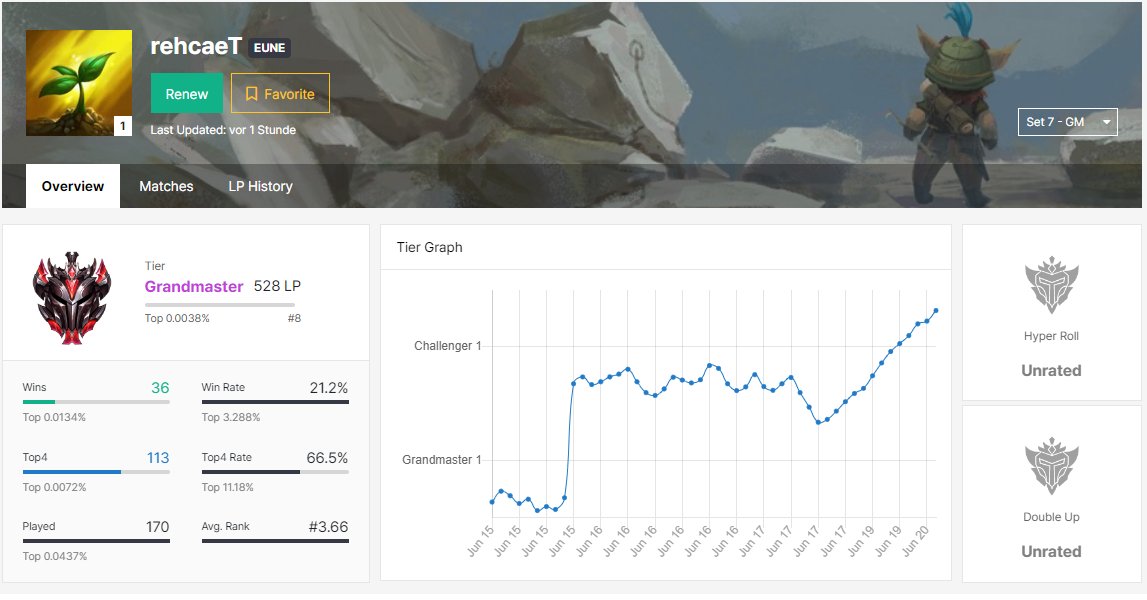Add profile with Favorite button
The width and height of the screenshot is (1147, 600).
[x=280, y=94]
